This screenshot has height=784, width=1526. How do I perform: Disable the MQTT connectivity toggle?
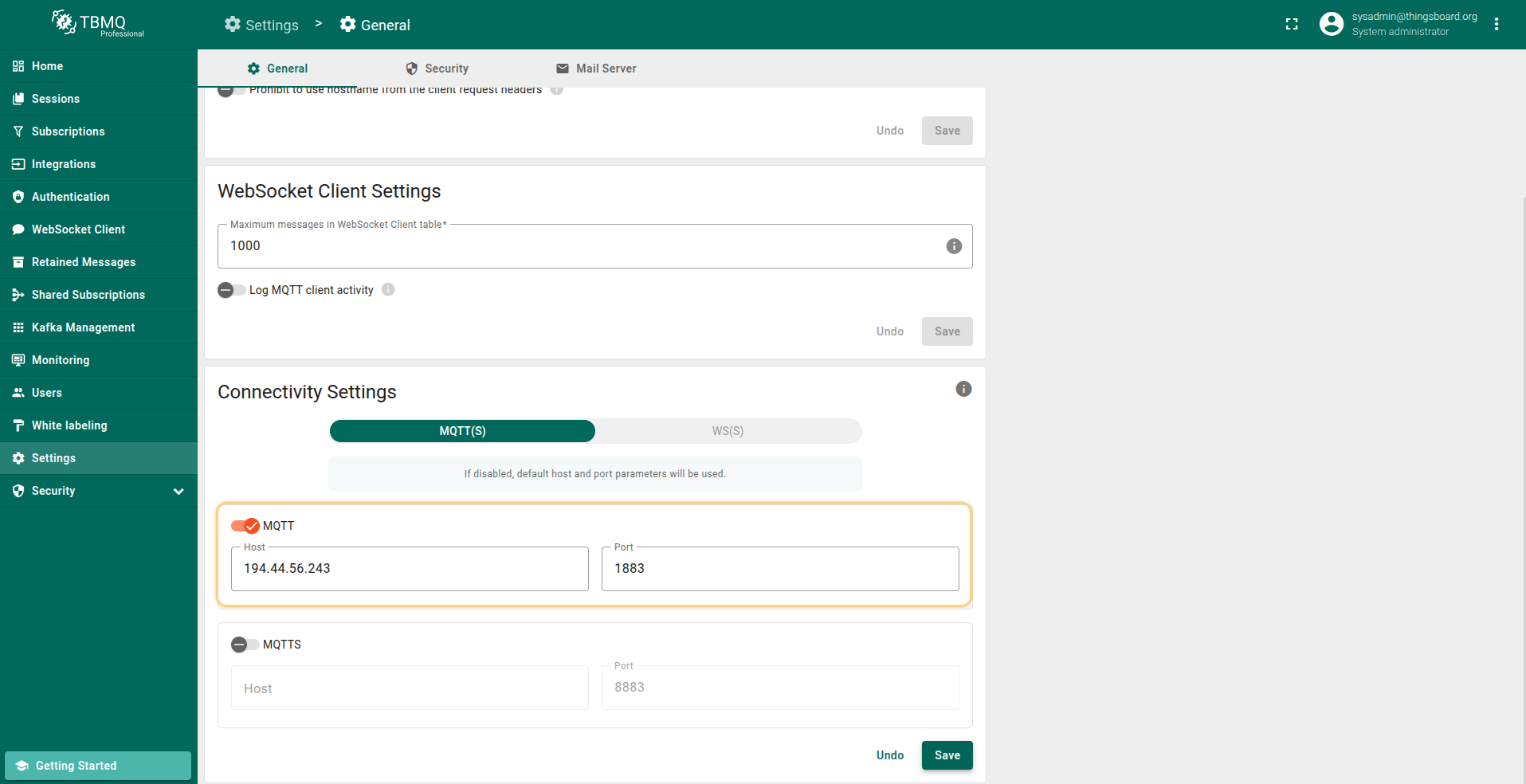[x=245, y=526]
